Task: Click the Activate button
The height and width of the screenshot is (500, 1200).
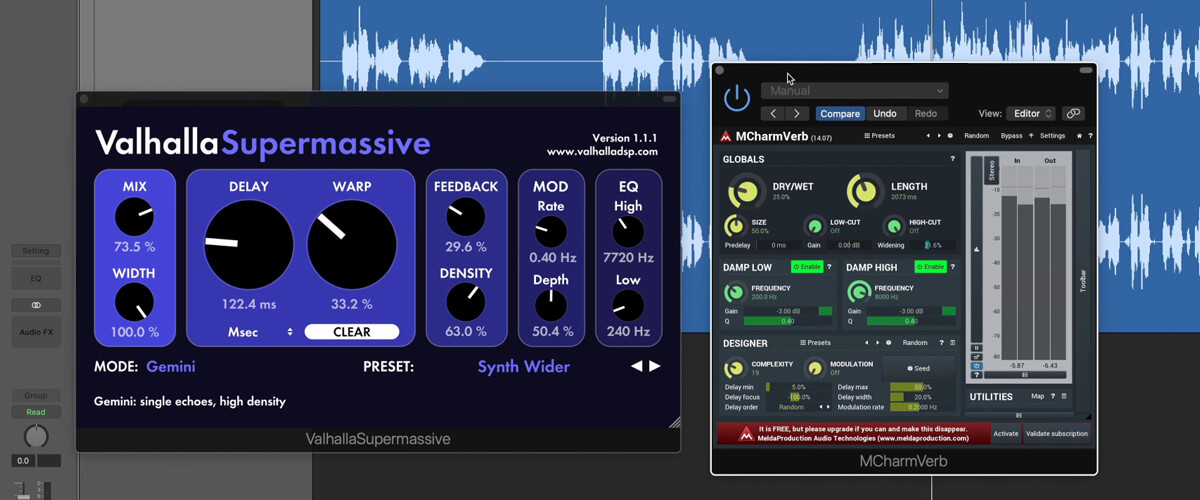Action: [x=1006, y=433]
